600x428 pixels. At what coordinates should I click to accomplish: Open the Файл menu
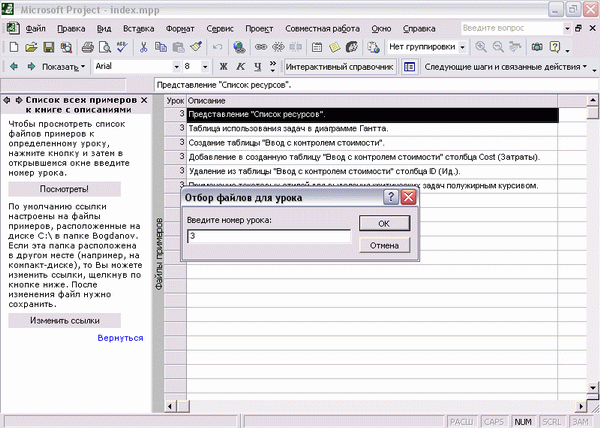click(36, 29)
